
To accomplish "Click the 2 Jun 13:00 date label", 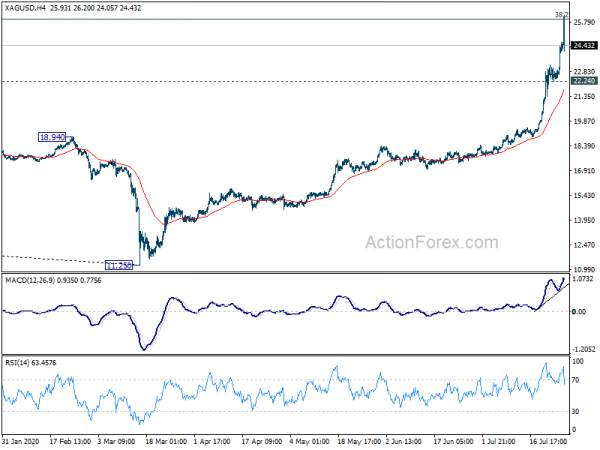I will [404, 441].
